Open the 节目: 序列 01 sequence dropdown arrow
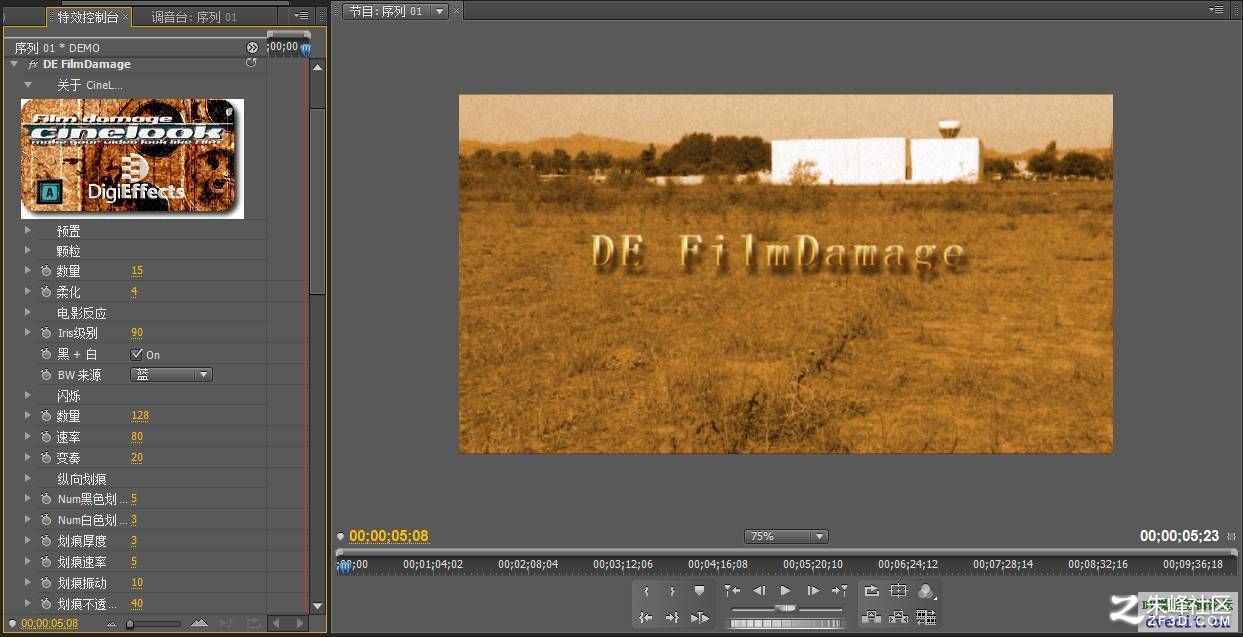This screenshot has width=1243, height=637. [x=441, y=11]
